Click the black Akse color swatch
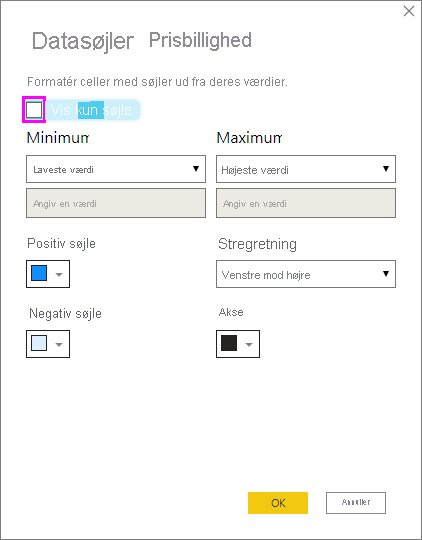The width and height of the screenshot is (422, 540). [229, 343]
